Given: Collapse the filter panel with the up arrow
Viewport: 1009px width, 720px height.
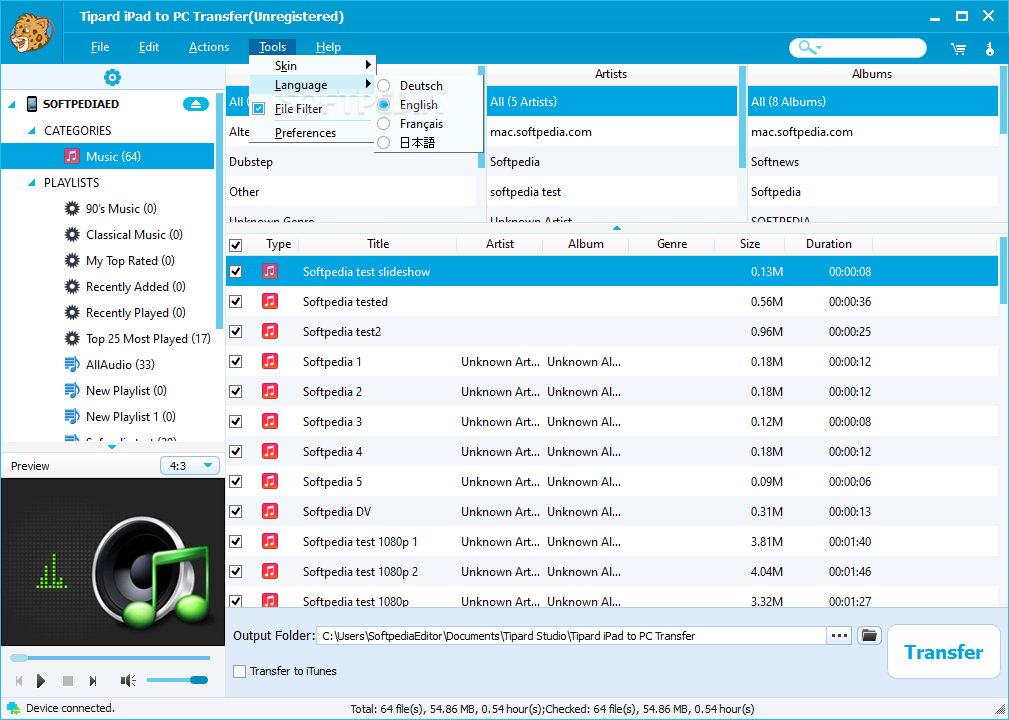Looking at the screenshot, I should (616, 228).
